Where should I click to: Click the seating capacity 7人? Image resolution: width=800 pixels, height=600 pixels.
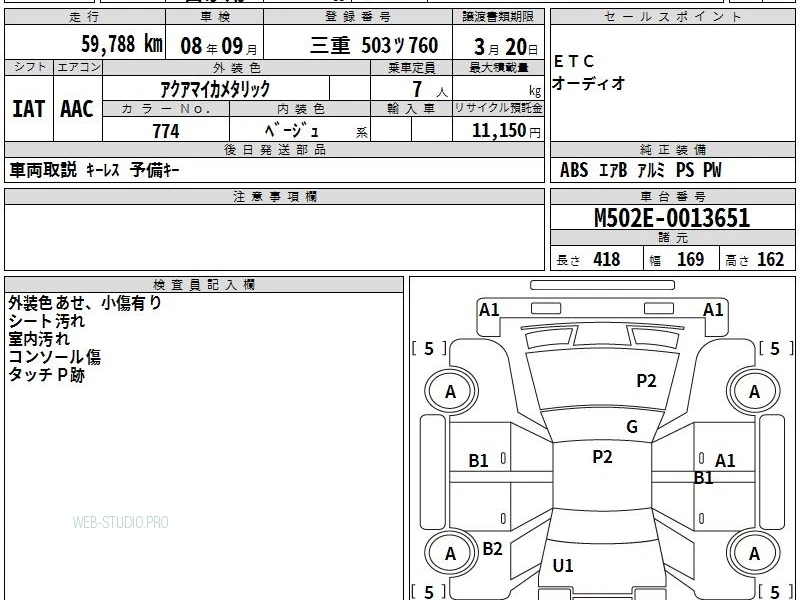(430, 89)
